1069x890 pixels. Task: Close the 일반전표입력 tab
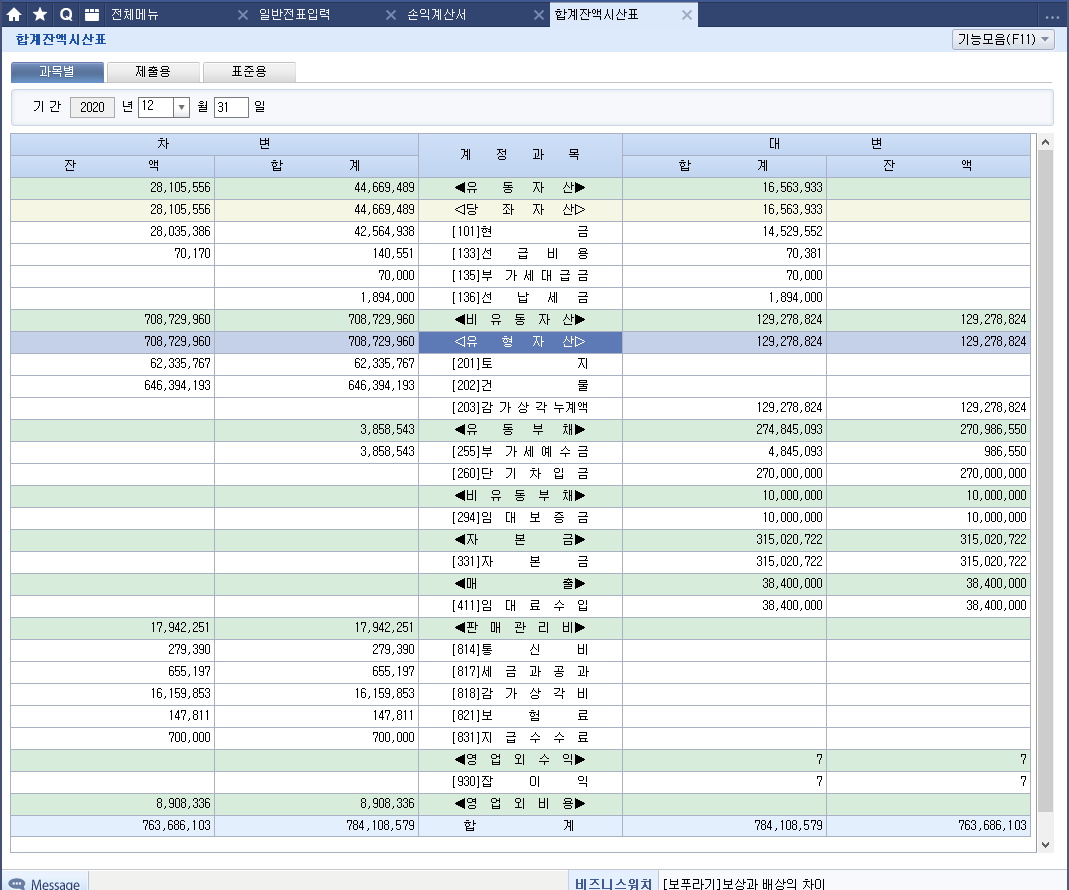pos(243,15)
